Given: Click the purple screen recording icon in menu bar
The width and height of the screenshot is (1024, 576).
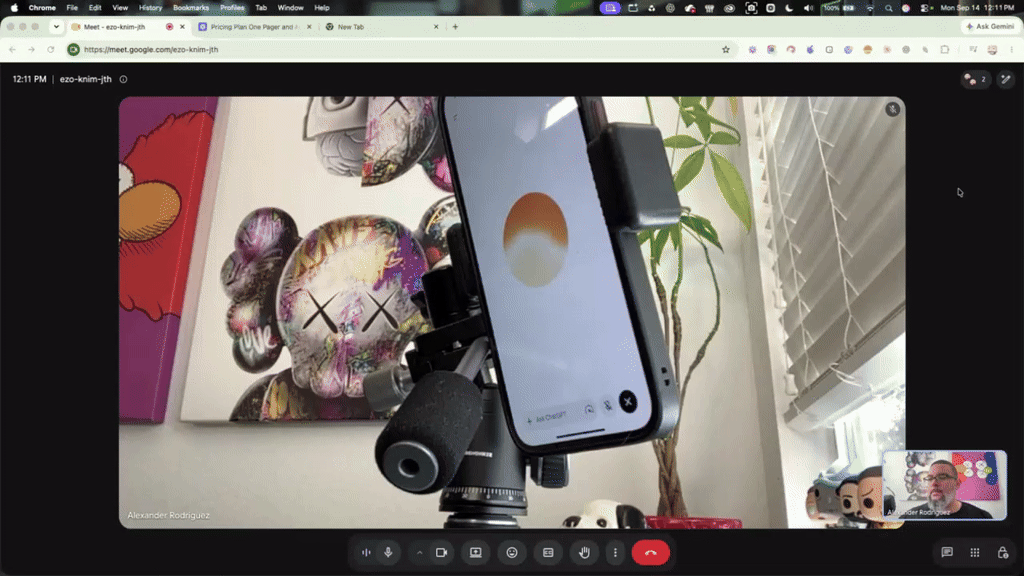Looking at the screenshot, I should click(610, 8).
